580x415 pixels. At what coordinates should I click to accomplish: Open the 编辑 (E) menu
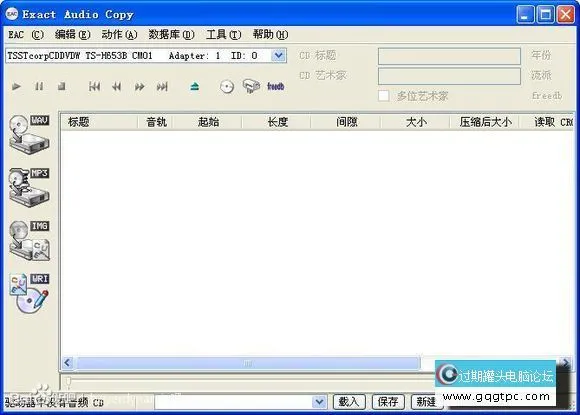pos(72,35)
